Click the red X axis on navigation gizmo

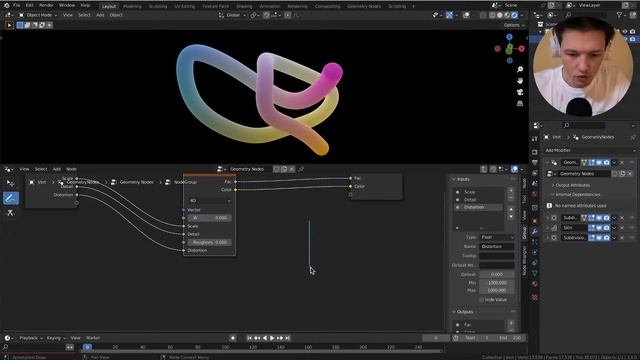click(521, 49)
